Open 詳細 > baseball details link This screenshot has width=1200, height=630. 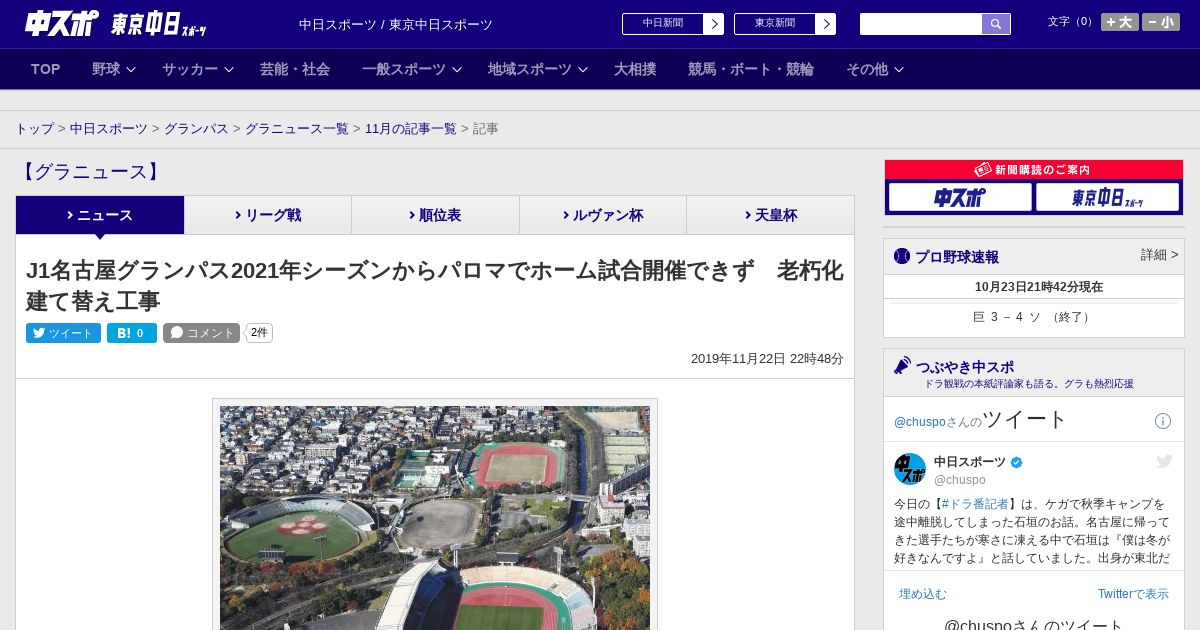[x=1159, y=255]
